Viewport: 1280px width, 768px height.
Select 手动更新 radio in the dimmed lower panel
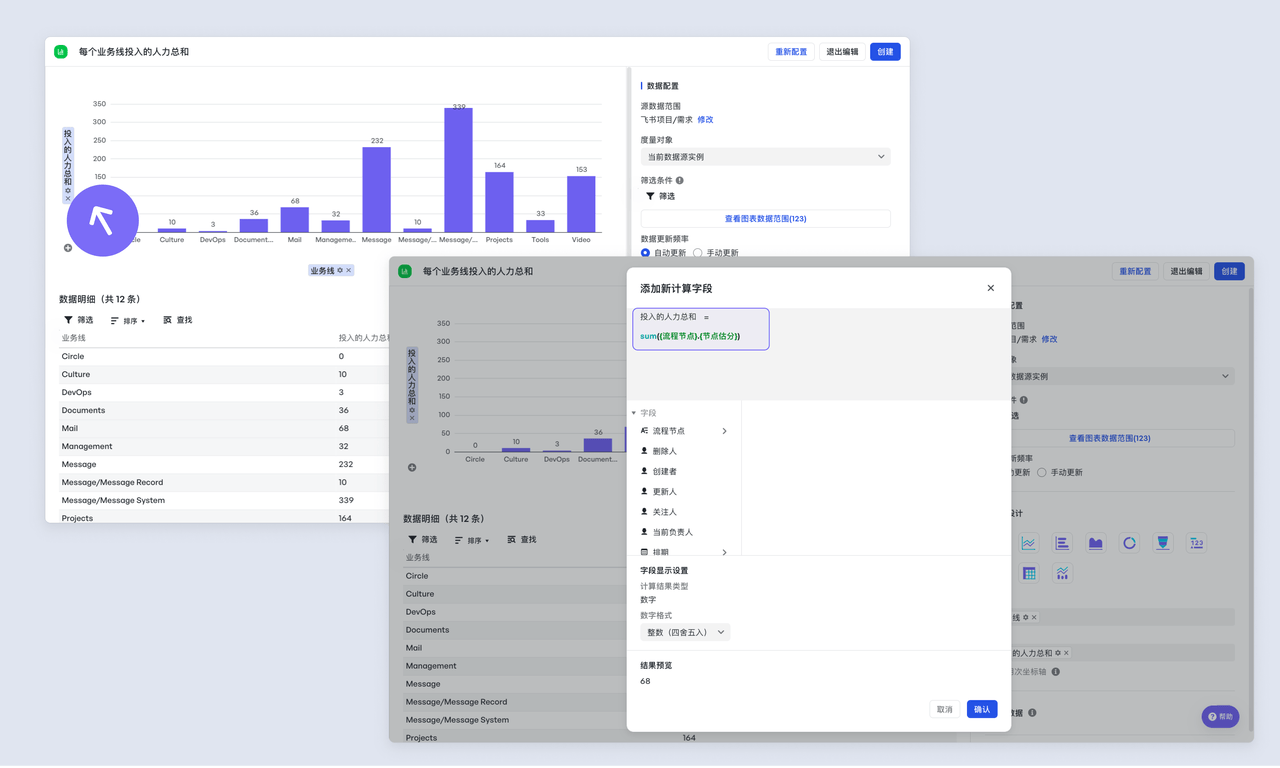pos(1042,472)
